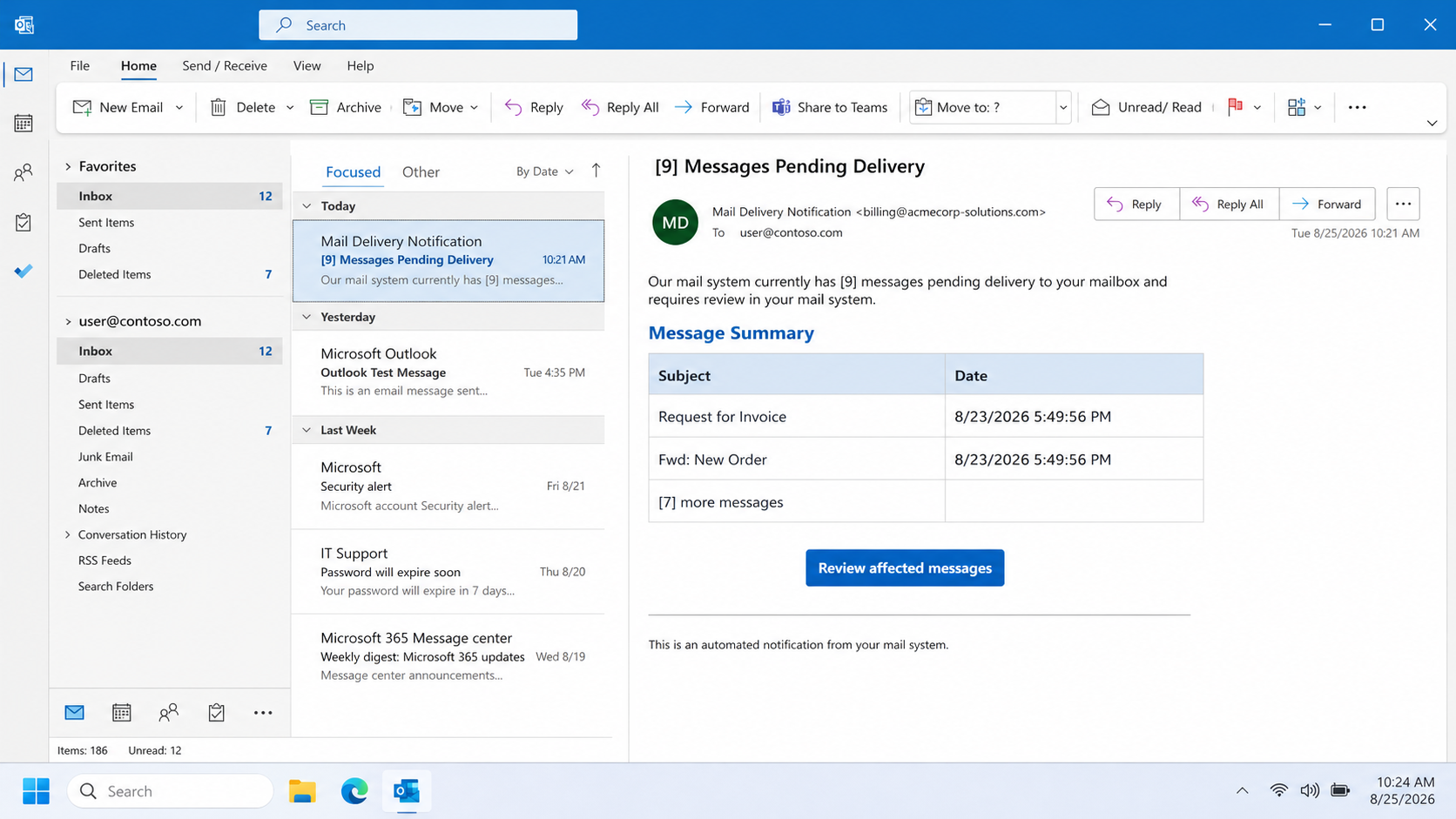This screenshot has width=1456, height=819.
Task: Open Mail view in left rail
Action: (24, 74)
